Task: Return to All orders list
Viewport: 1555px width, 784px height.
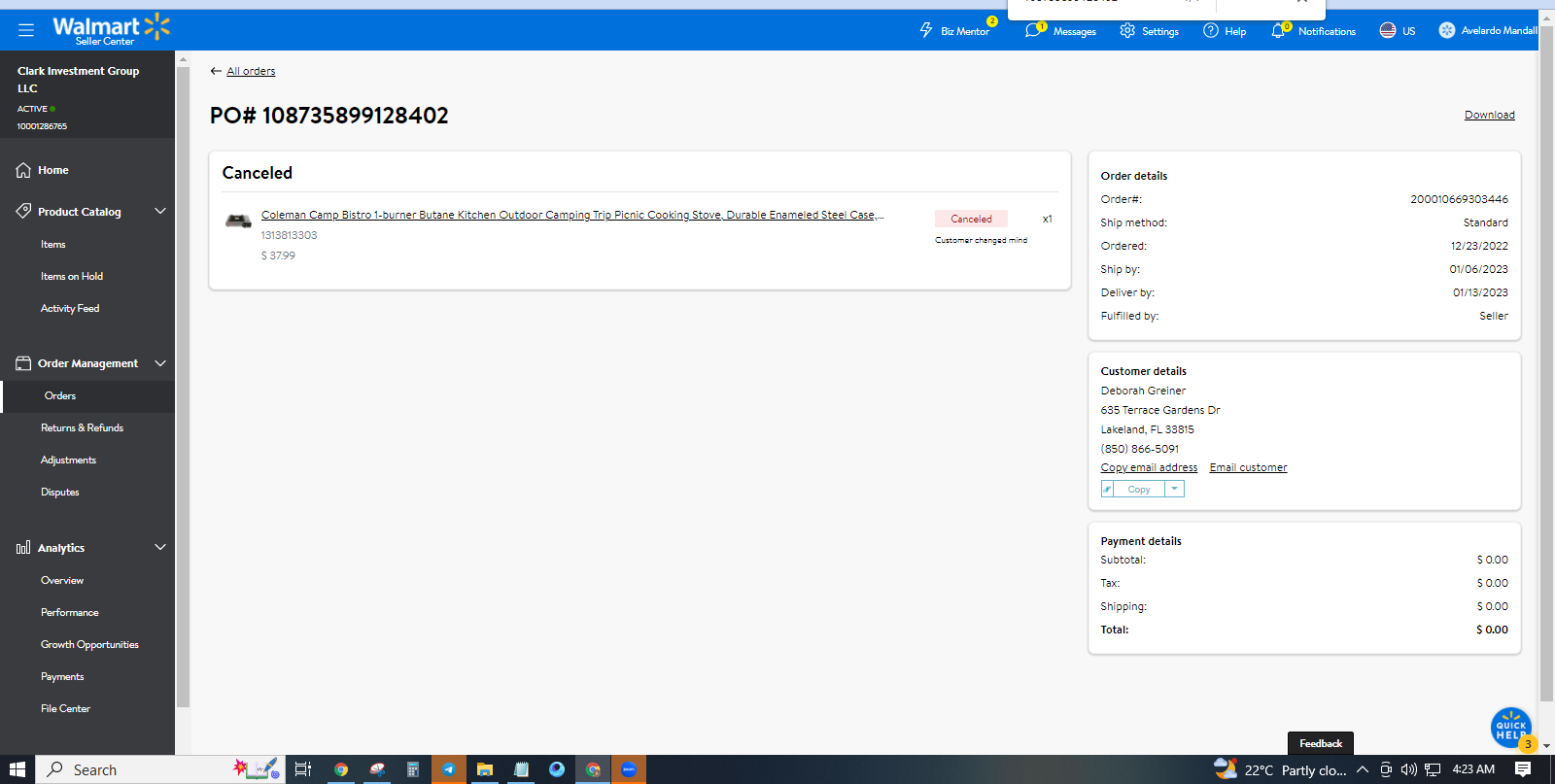Action: tap(251, 71)
